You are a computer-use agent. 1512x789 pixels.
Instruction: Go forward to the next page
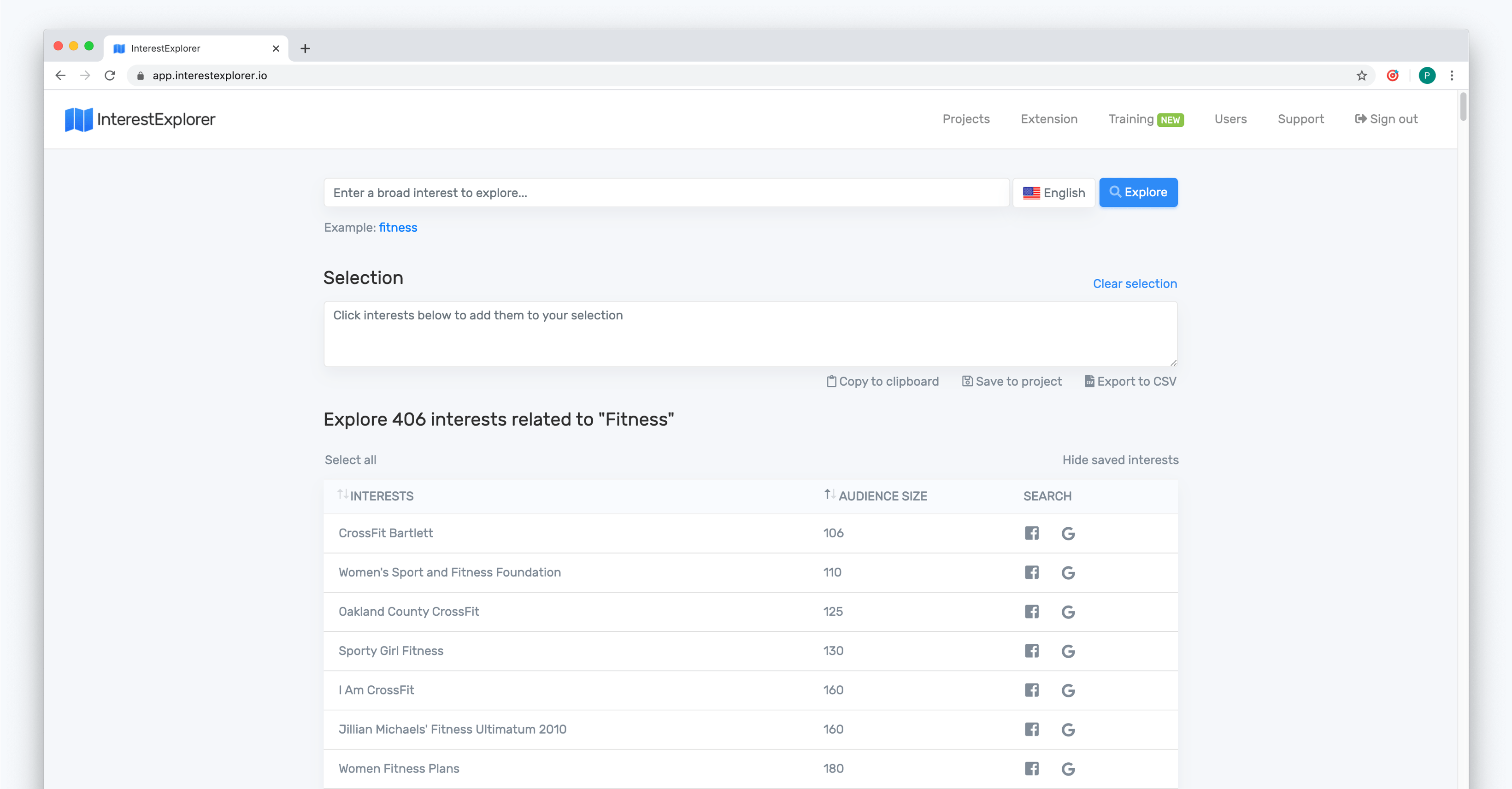(85, 76)
